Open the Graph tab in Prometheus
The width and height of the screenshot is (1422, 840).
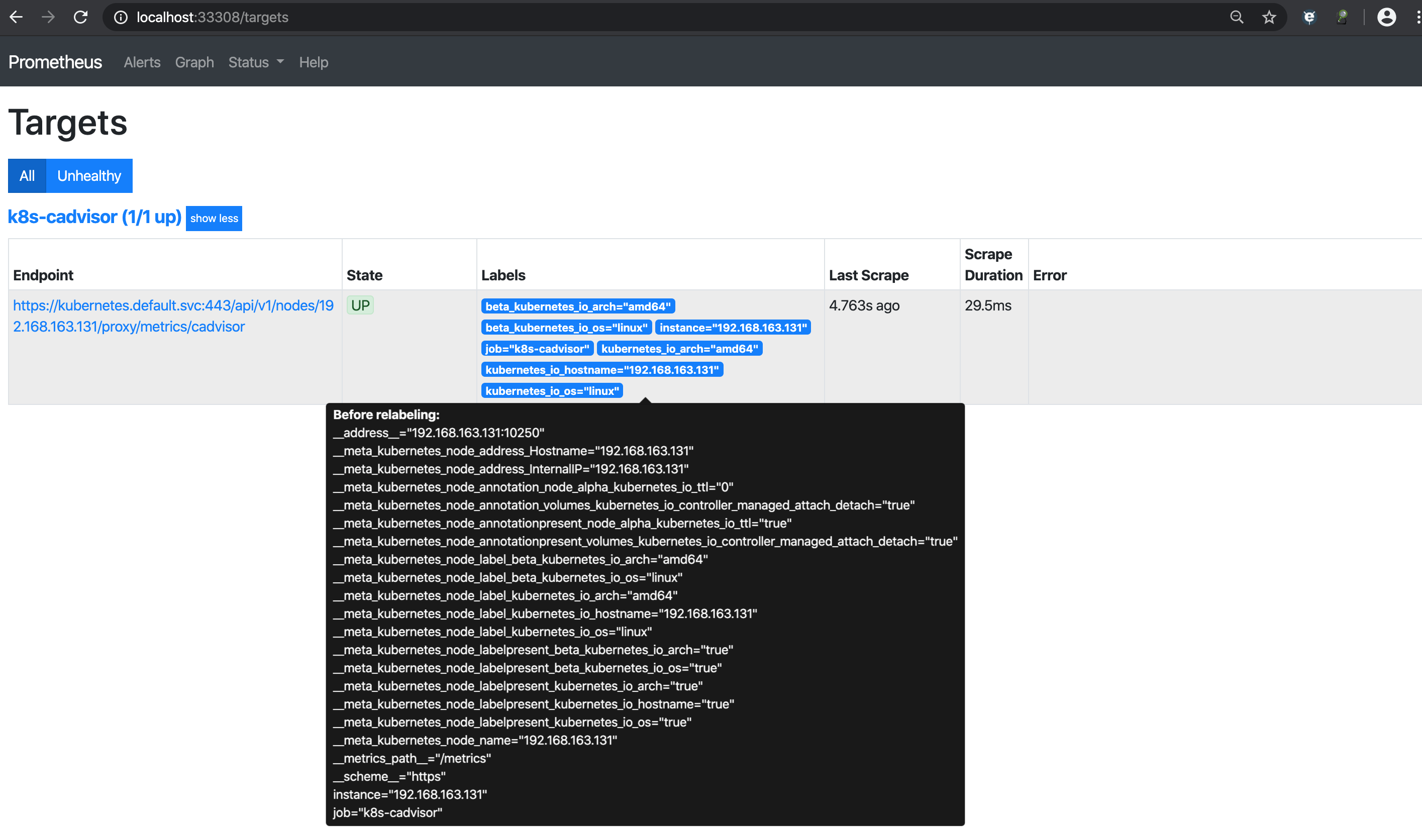(x=194, y=62)
